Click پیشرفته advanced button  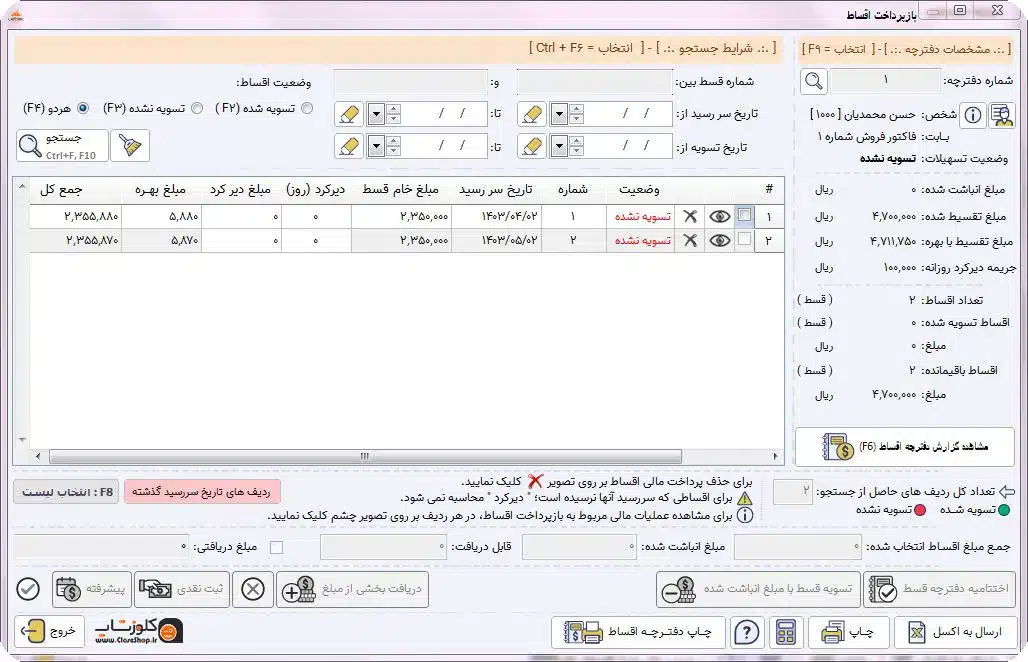(x=92, y=589)
